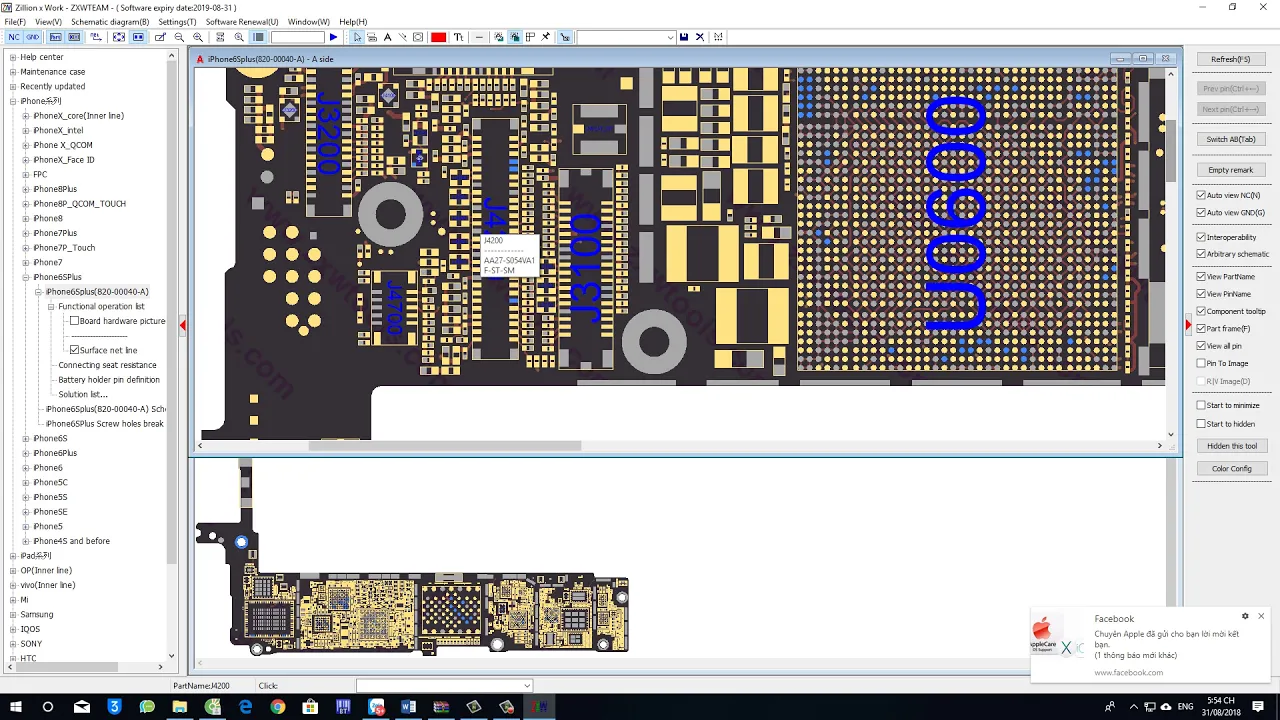Select the pointer arrow tool
Image resolution: width=1280 pixels, height=720 pixels.
357,37
